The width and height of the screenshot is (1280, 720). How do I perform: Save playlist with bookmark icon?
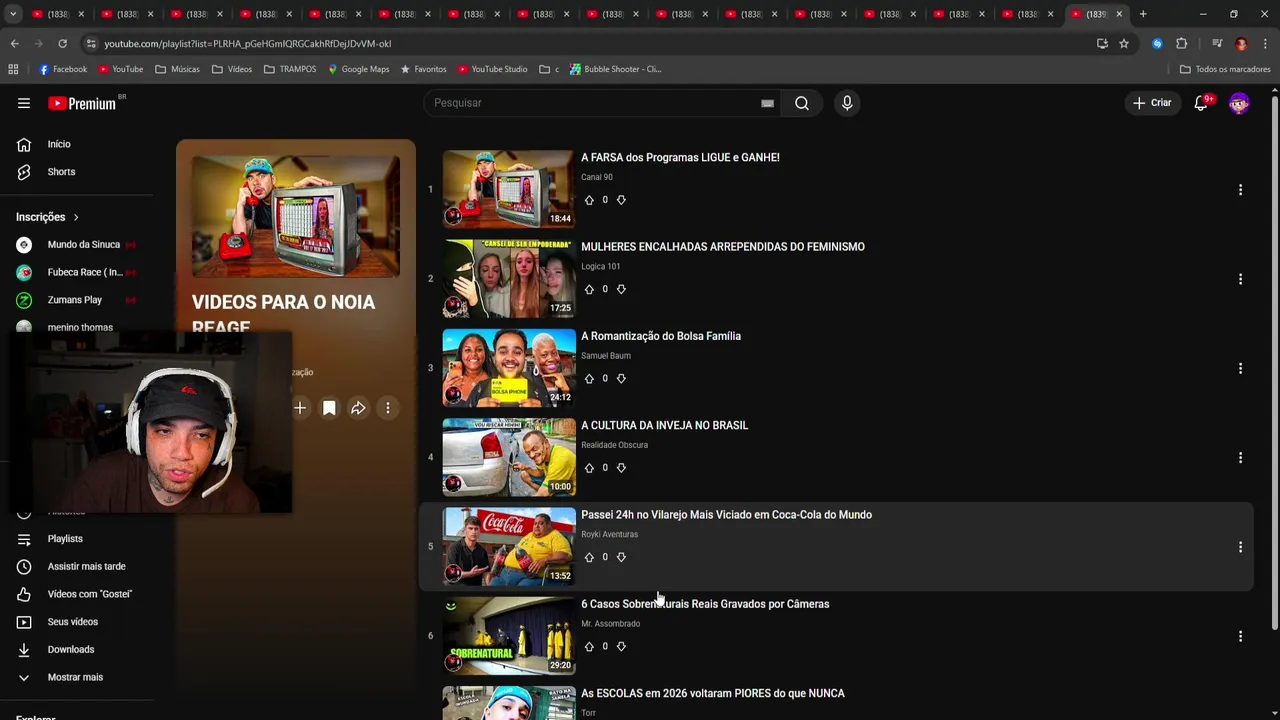pos(329,408)
